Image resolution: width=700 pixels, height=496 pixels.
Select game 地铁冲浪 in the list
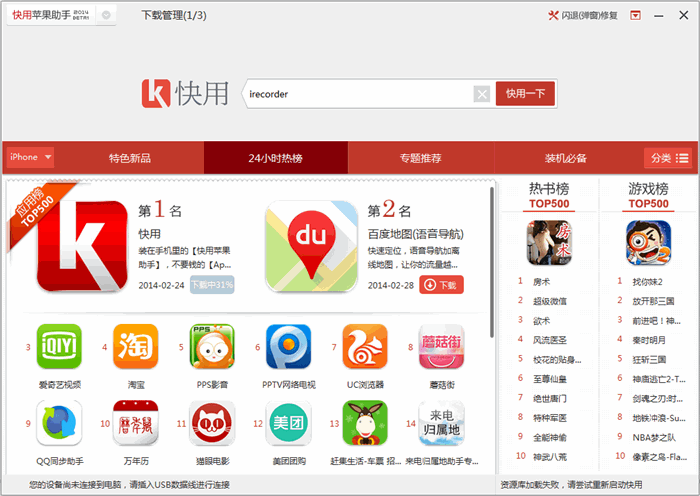(x=658, y=418)
